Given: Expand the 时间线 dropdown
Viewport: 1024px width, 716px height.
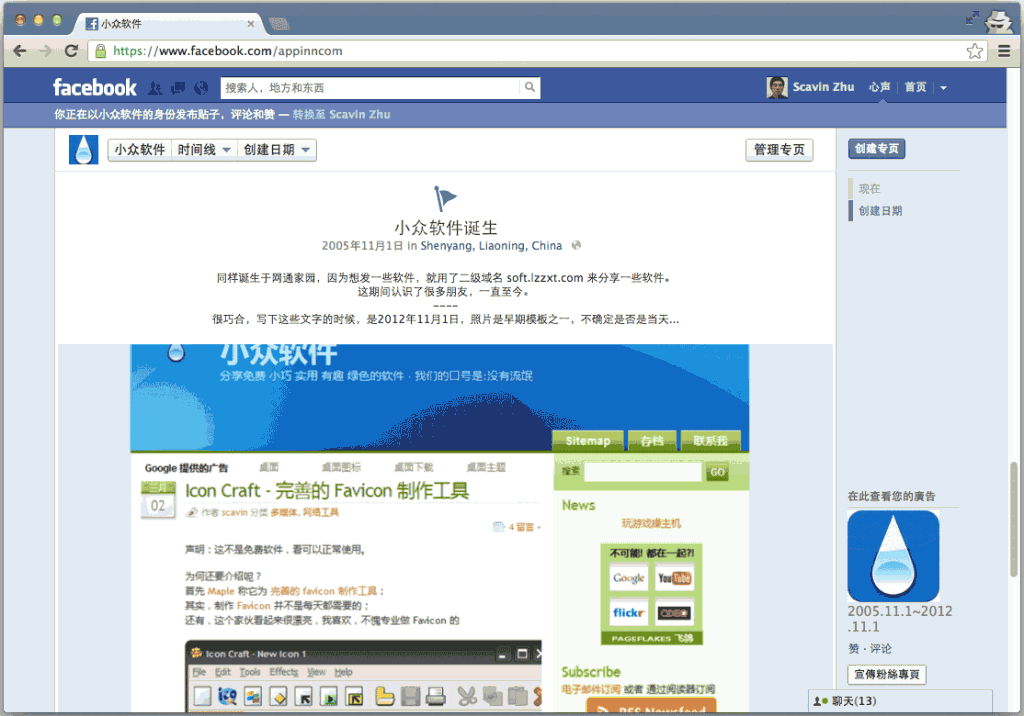Looking at the screenshot, I should point(204,150).
